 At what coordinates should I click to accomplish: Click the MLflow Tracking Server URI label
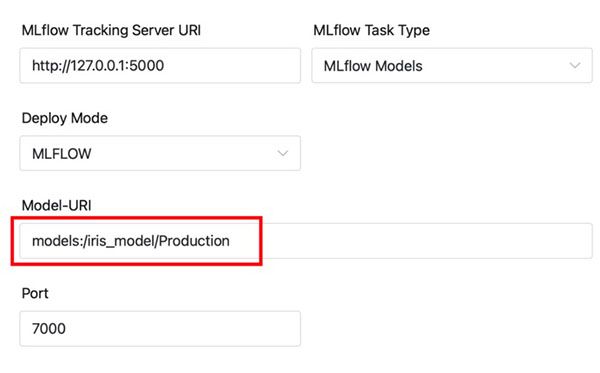[111, 30]
